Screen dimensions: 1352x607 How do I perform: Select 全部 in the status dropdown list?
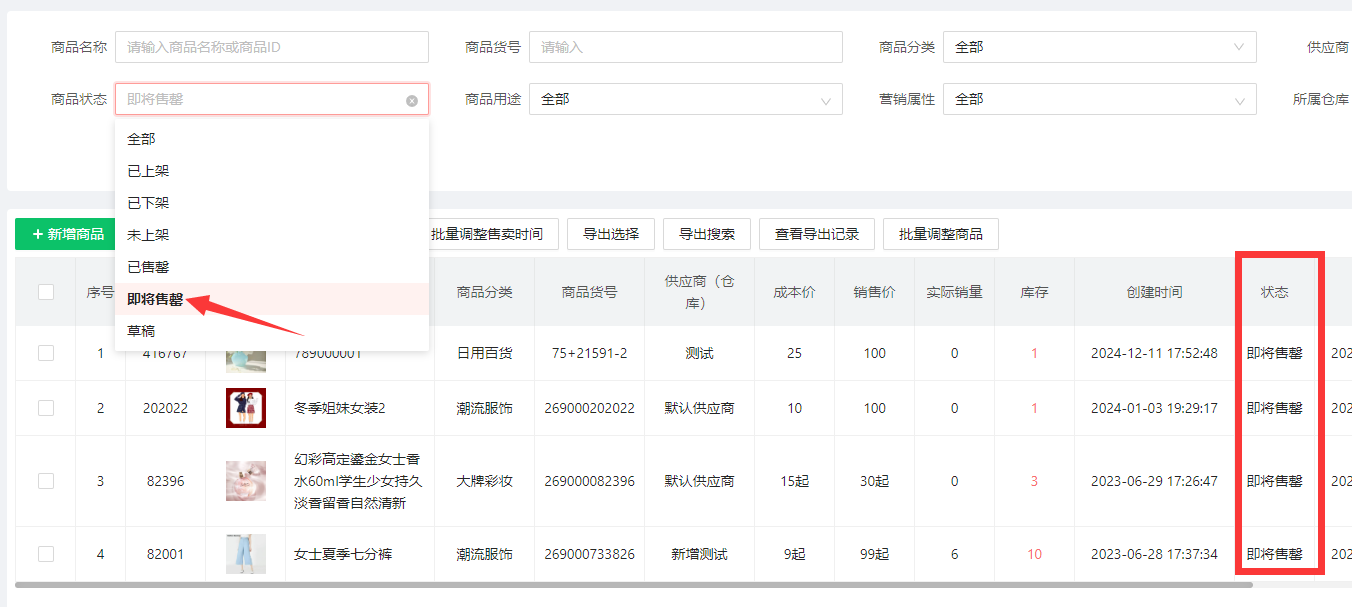tap(141, 139)
